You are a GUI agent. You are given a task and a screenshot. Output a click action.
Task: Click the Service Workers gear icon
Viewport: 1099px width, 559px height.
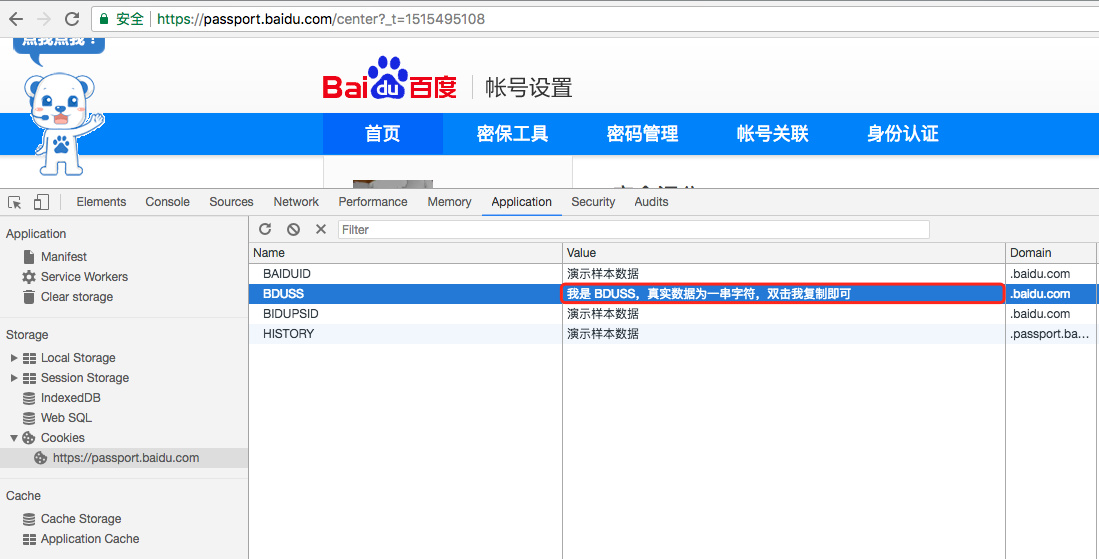(x=29, y=277)
